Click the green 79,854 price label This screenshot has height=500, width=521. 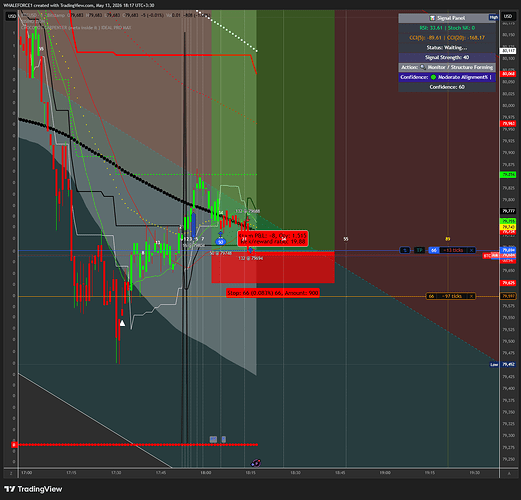[x=508, y=175]
